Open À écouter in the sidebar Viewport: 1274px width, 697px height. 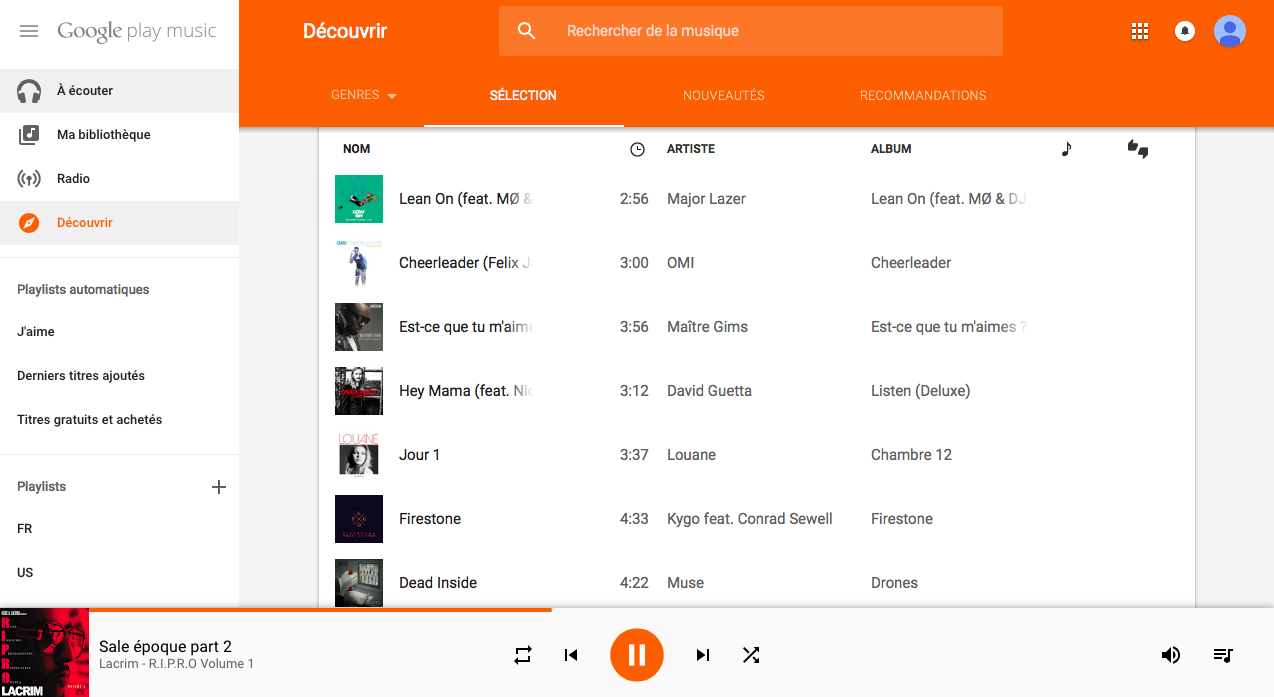(119, 91)
